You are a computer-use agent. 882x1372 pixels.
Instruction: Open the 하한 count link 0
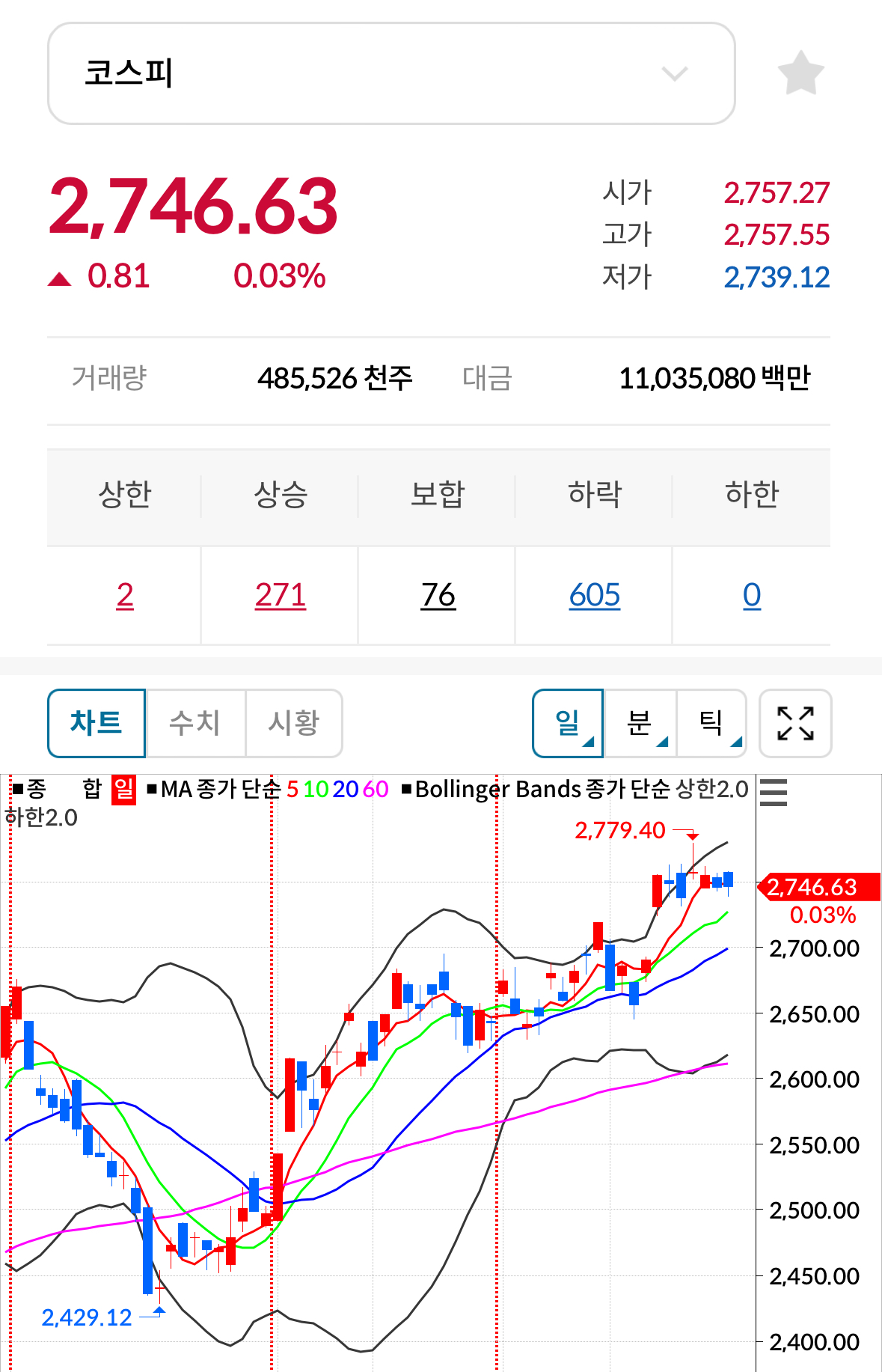click(x=752, y=596)
